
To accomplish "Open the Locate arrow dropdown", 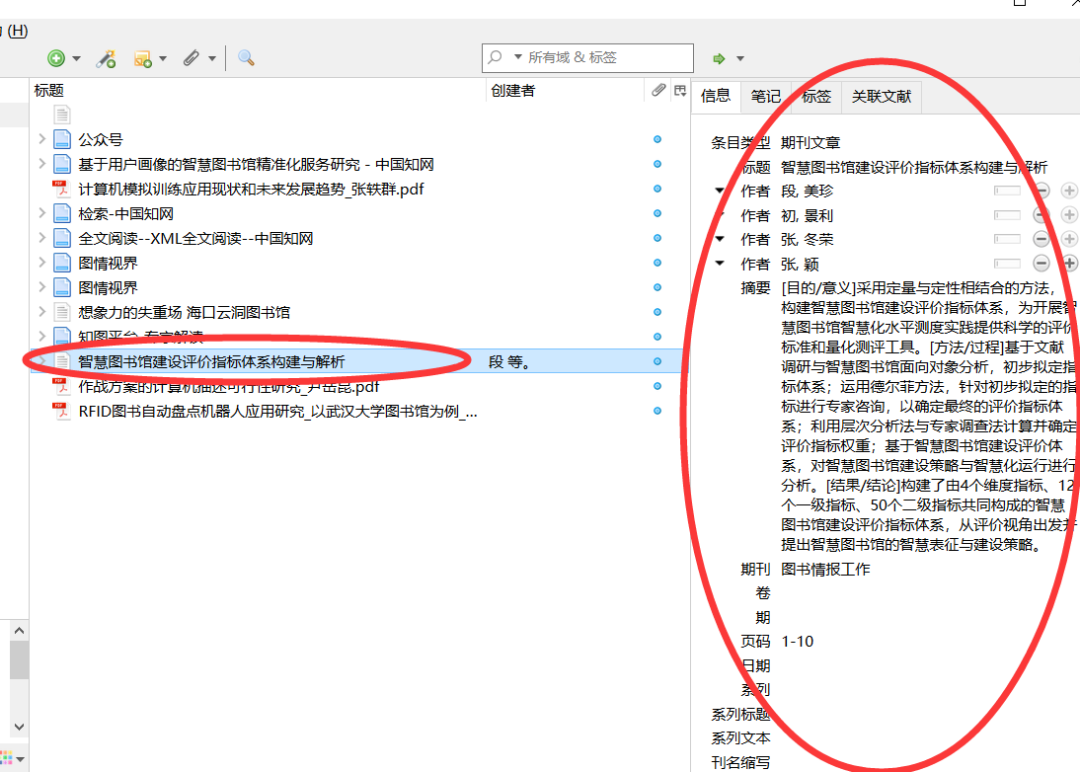I will [740, 59].
